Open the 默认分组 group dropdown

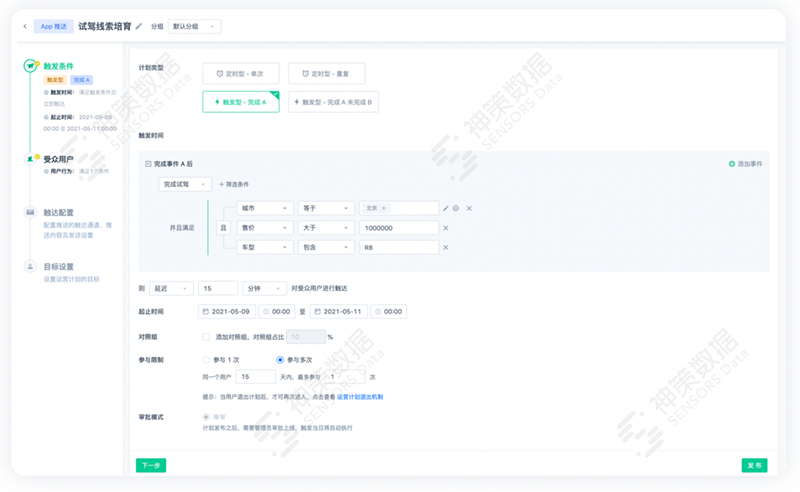pyautogui.click(x=194, y=27)
